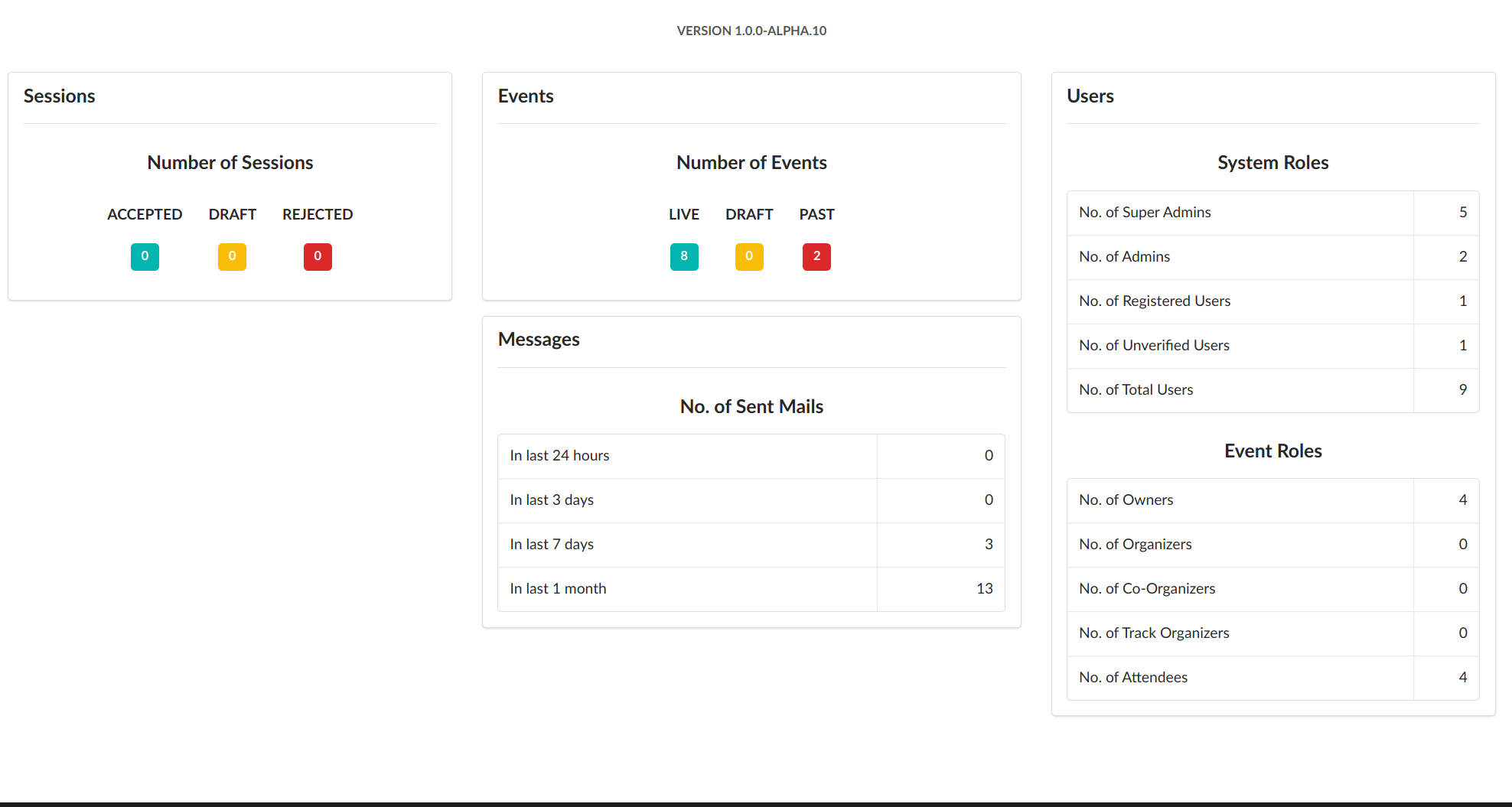Viewport: 1512px width, 807px height.
Task: Click the Accepted sessions teal count badge
Action: tap(145, 256)
